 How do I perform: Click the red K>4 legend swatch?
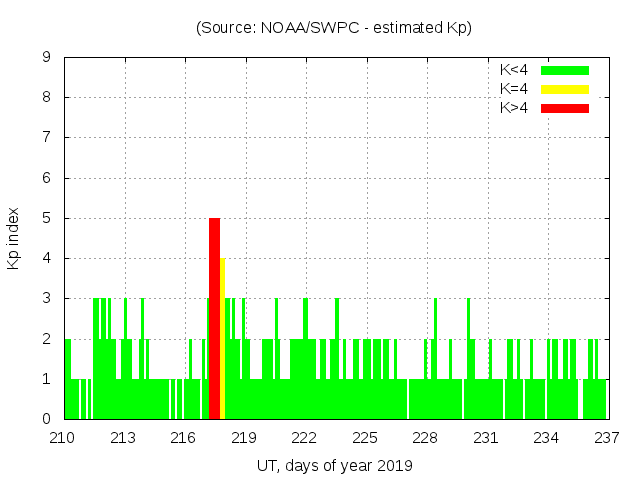[x=565, y=108]
